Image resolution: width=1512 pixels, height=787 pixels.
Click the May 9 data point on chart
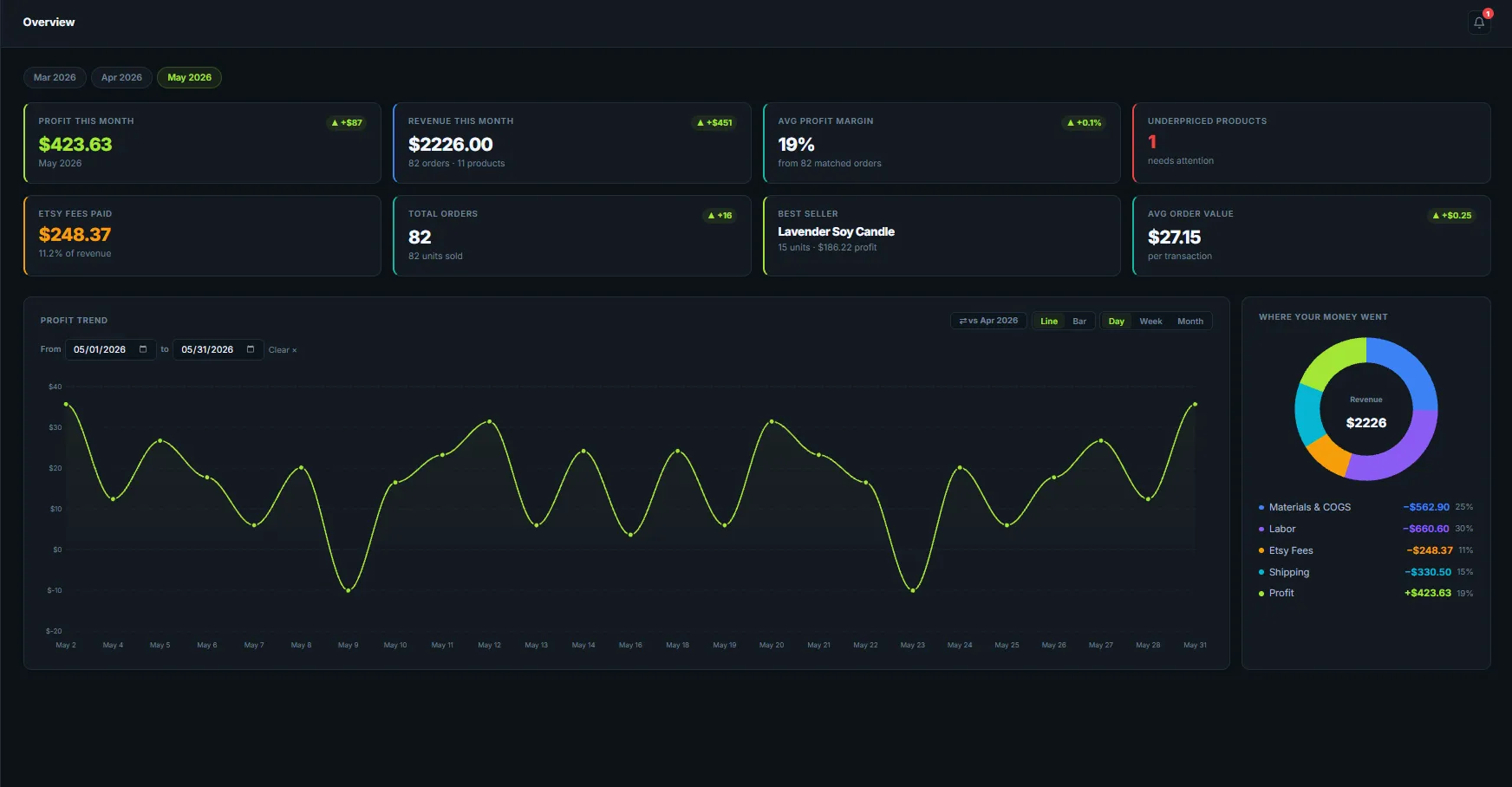tap(349, 590)
